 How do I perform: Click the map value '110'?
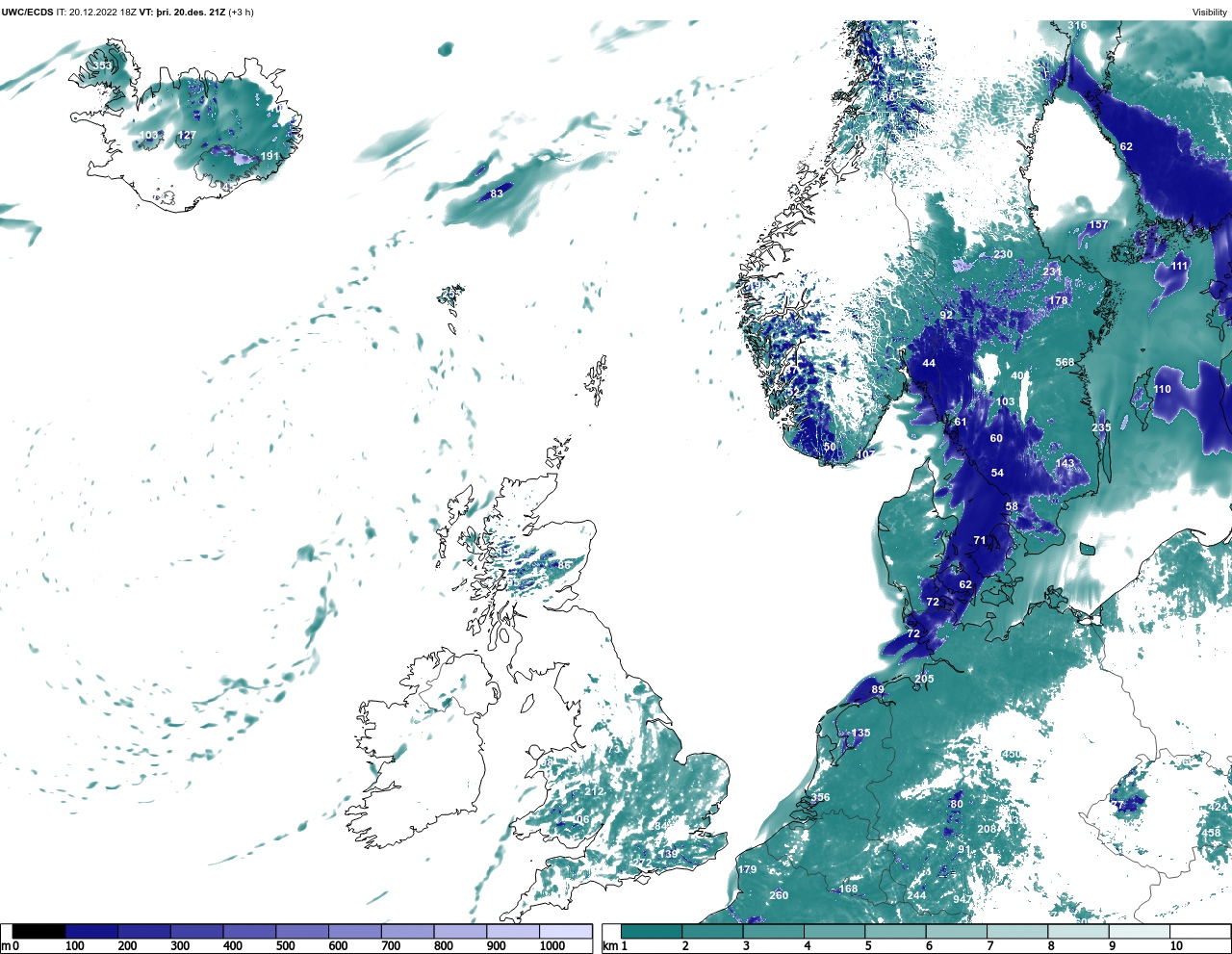point(1163,389)
